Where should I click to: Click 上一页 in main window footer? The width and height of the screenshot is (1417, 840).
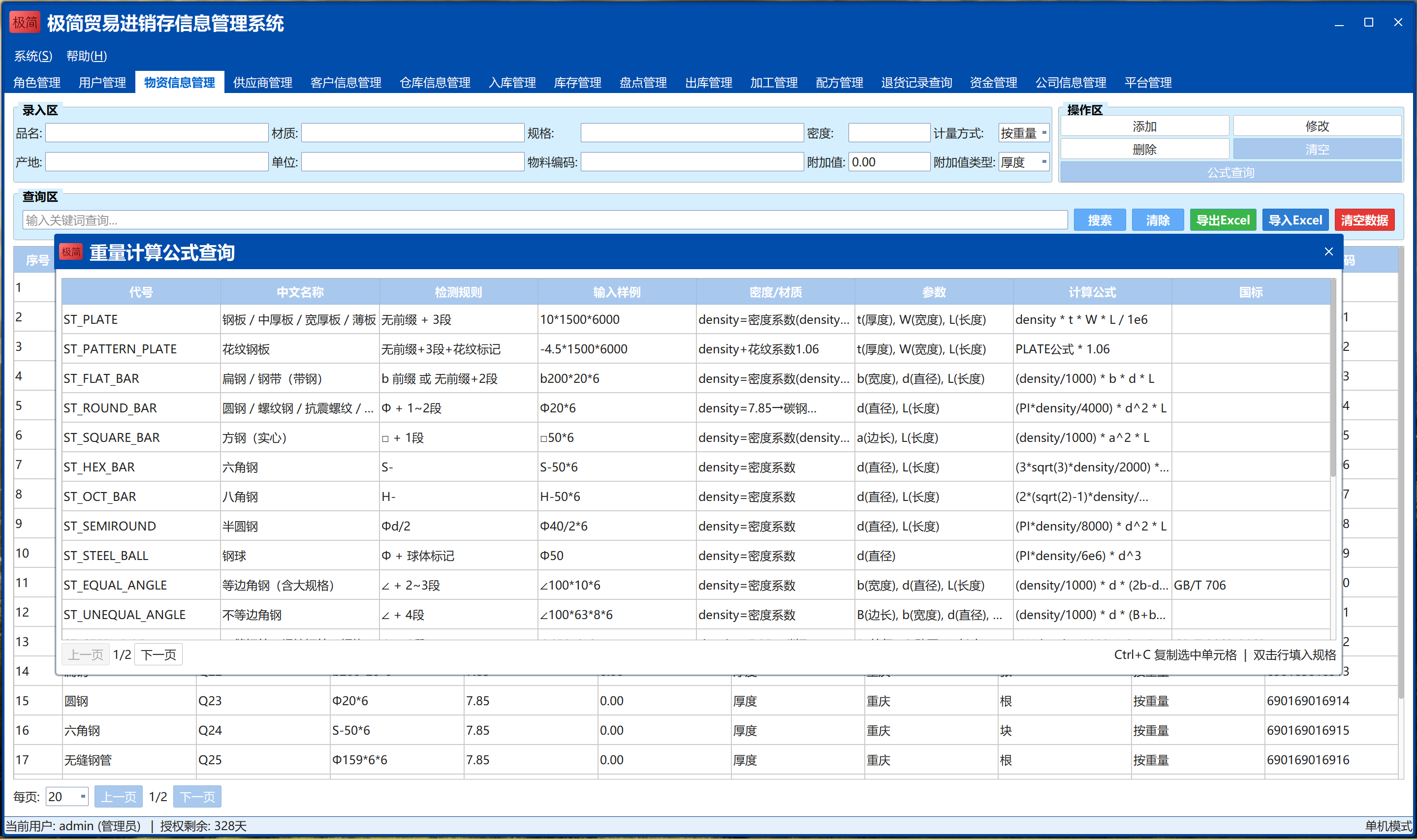pos(118,796)
